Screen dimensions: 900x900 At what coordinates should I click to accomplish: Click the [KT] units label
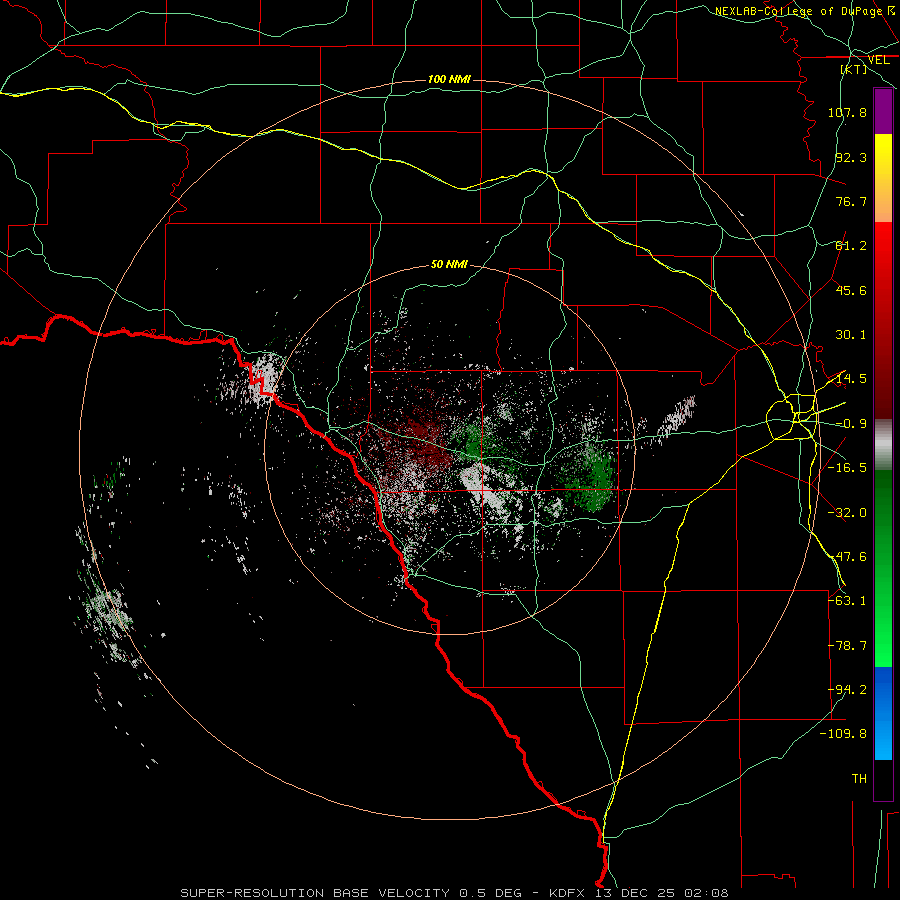[x=854, y=69]
